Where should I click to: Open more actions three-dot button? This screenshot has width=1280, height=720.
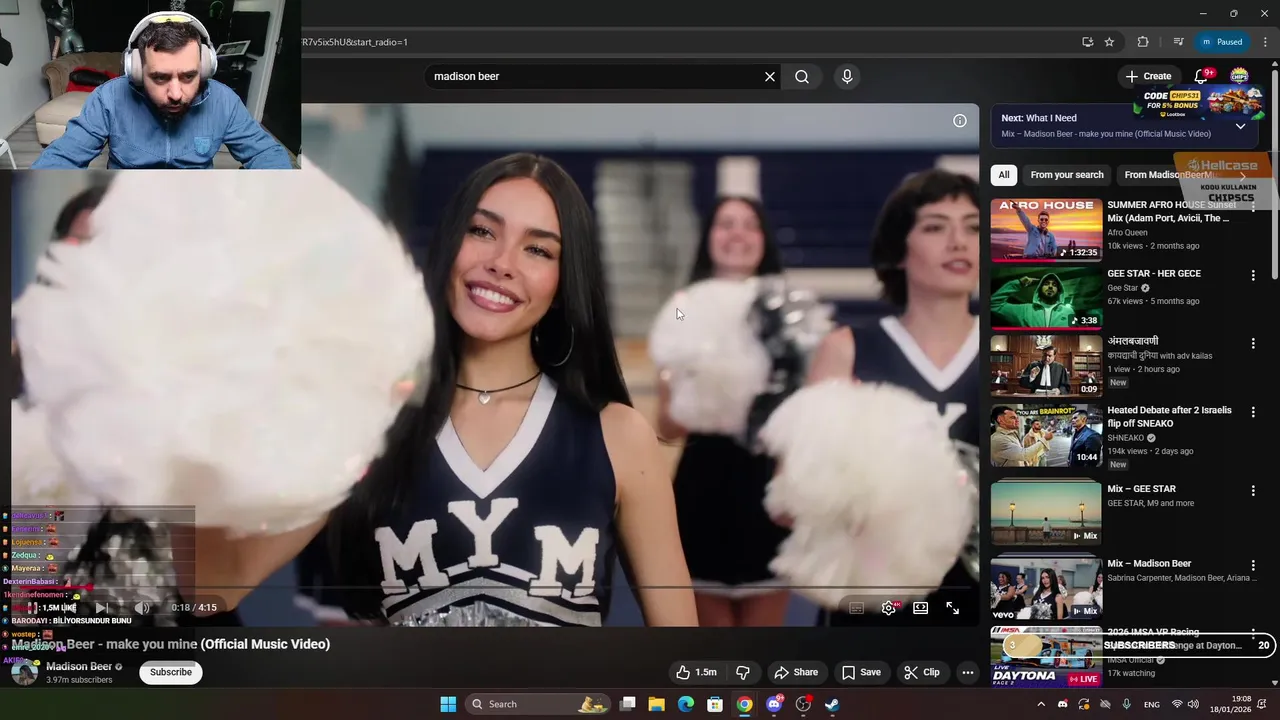(x=967, y=672)
